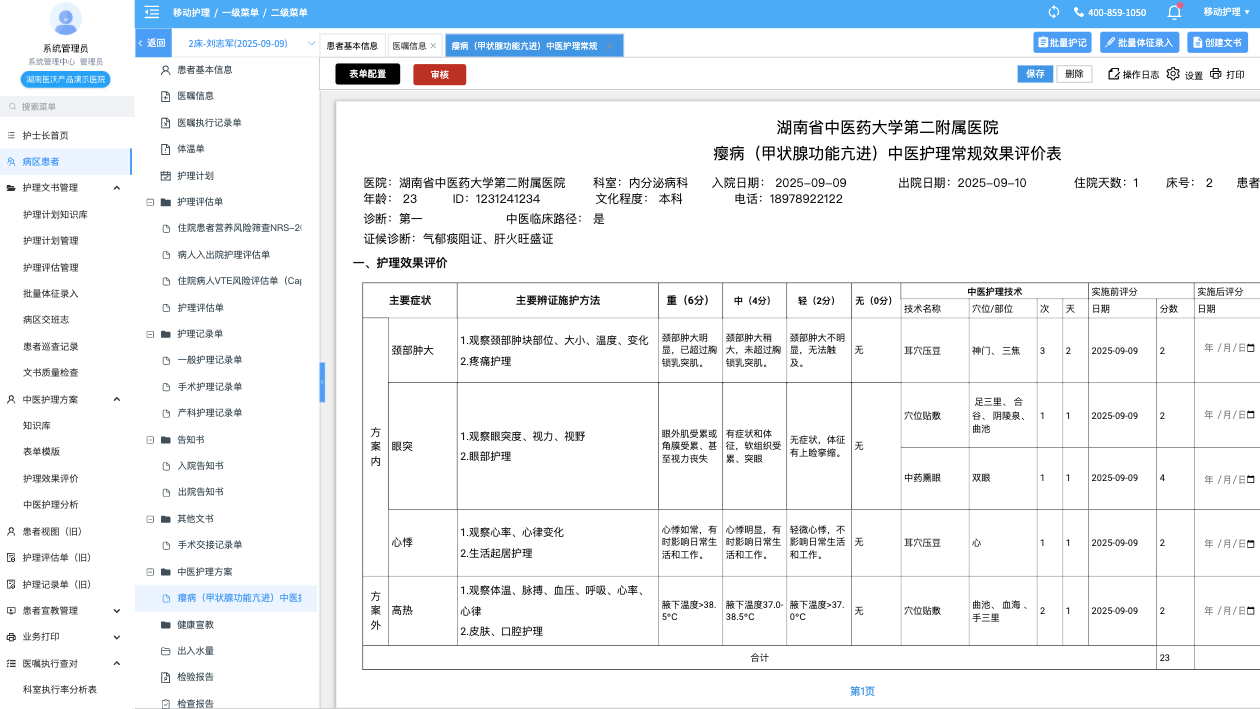Click the blue 保存 button
This screenshot has height=709, width=1260.
coord(1035,74)
